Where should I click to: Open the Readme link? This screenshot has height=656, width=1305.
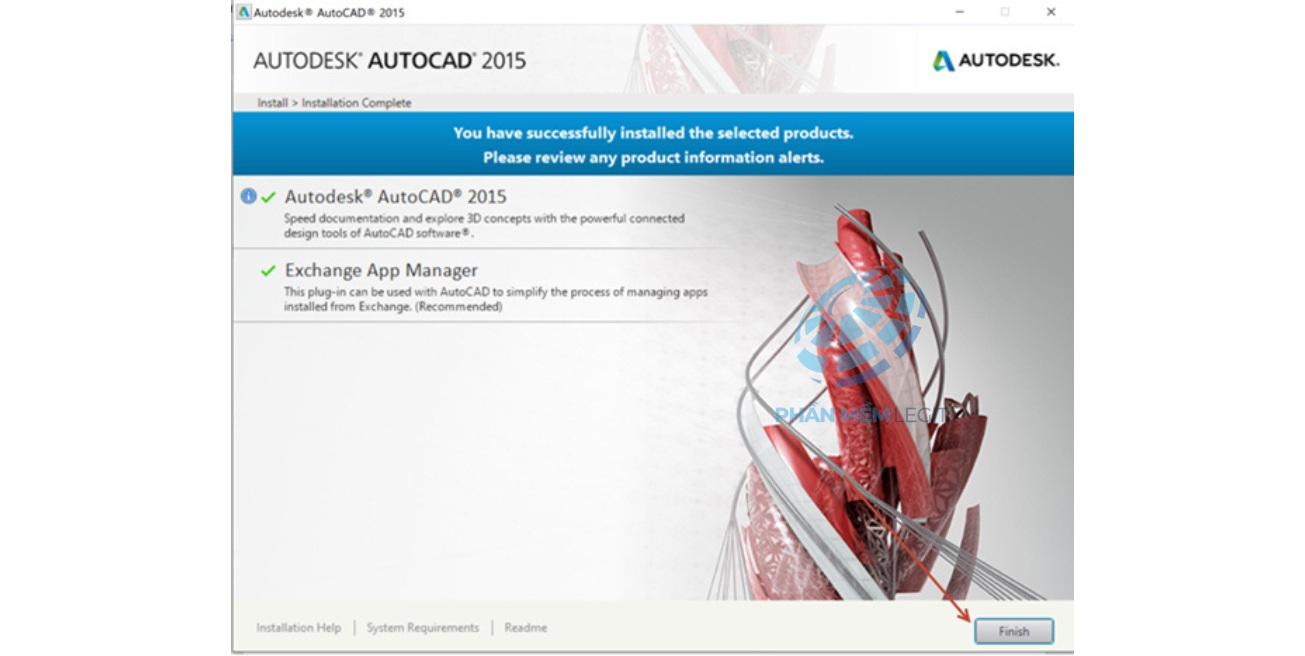pos(525,628)
